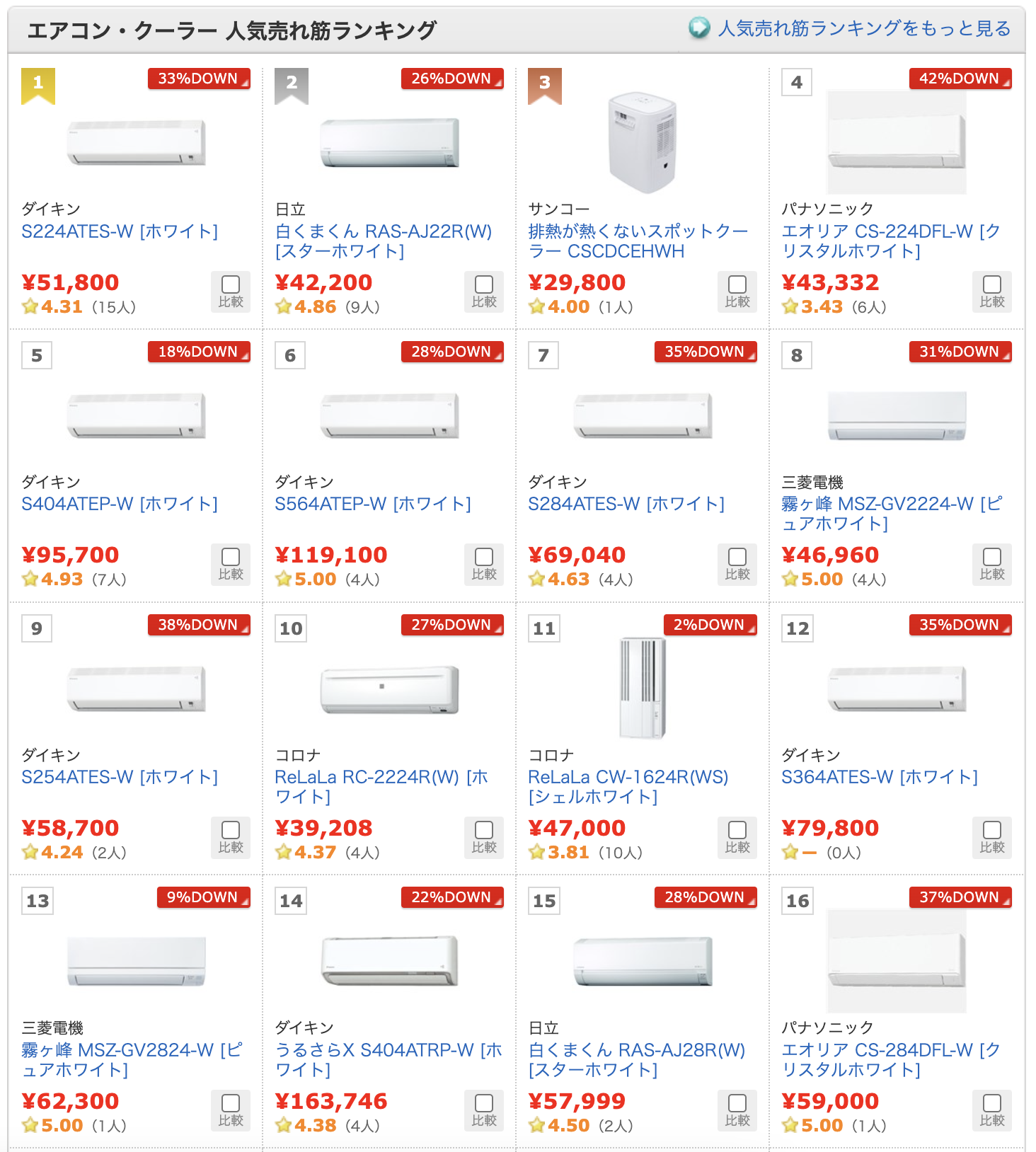The height and width of the screenshot is (1152, 1036).
Task: Click the 37%DOWN badge on CS-284DFL-W
Action: [x=960, y=897]
